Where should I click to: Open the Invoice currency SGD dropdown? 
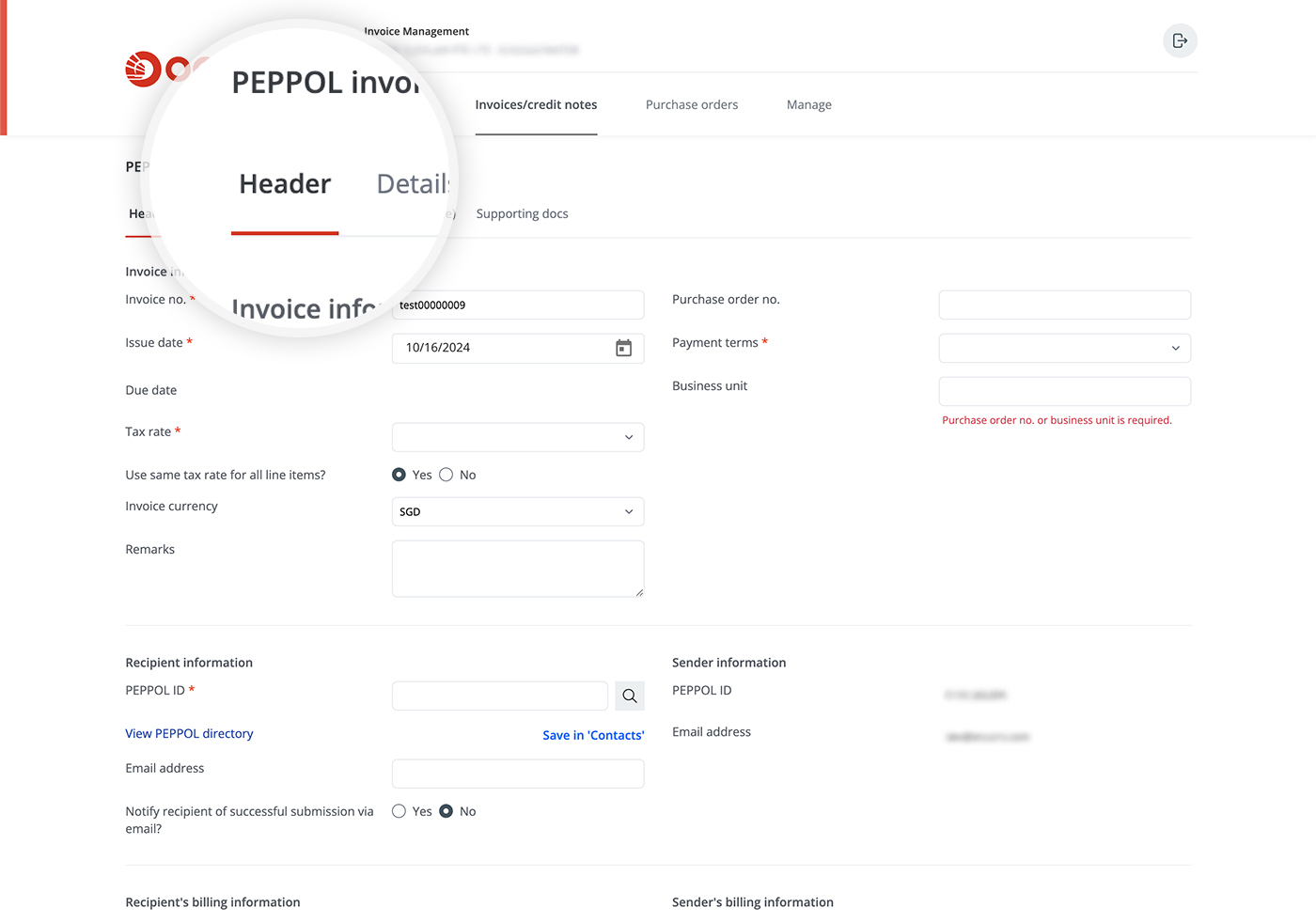pos(518,511)
